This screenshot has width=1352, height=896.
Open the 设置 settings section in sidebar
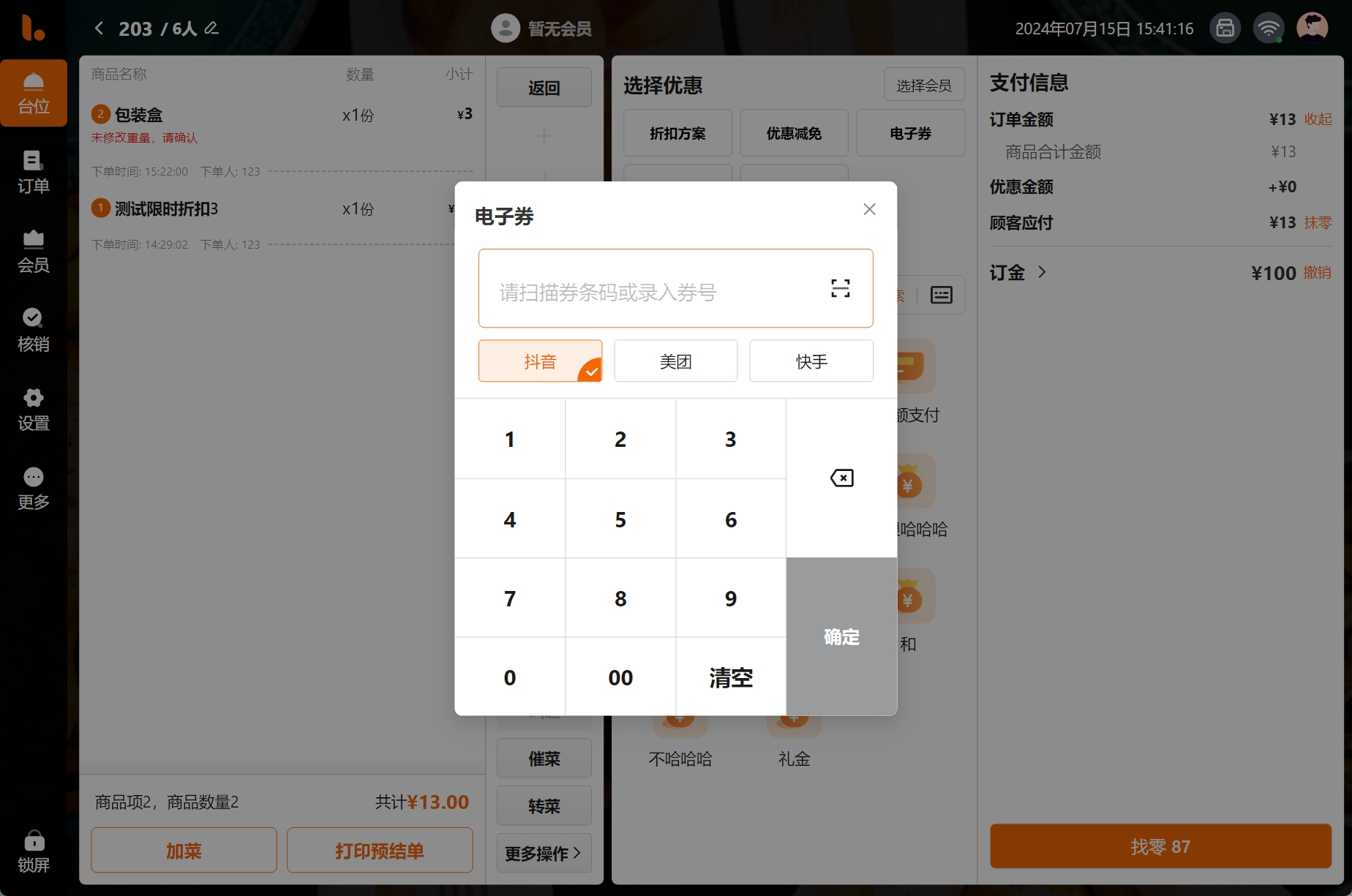(x=34, y=410)
